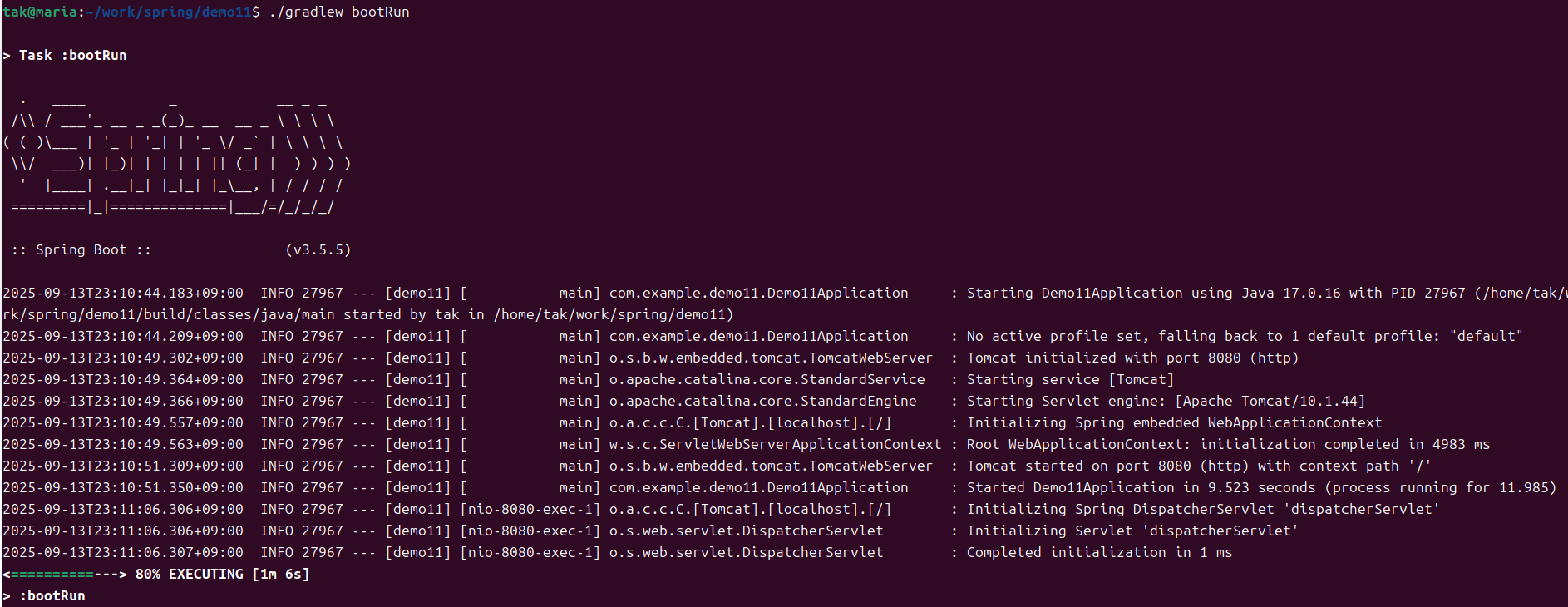Click the w.s.c.ServletWebServerApplicationContext logger name
1568x607 pixels.
pos(775,444)
